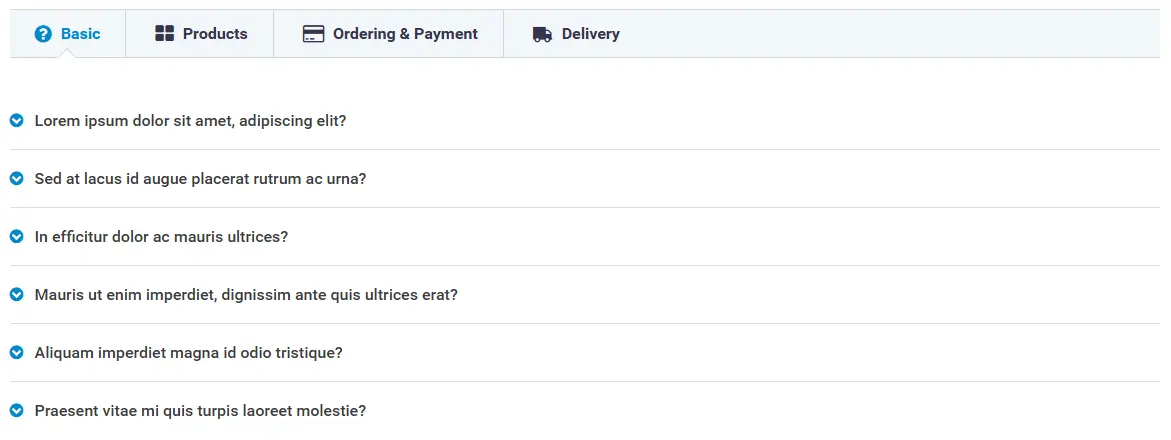
Task: Switch to the Products tab label
Action: point(215,34)
